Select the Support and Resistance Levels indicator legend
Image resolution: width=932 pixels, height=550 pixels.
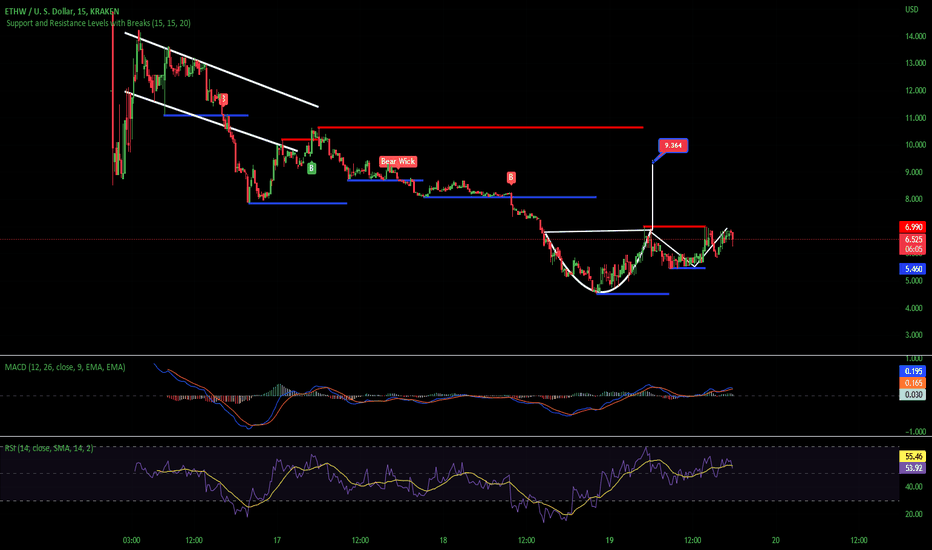[98, 23]
